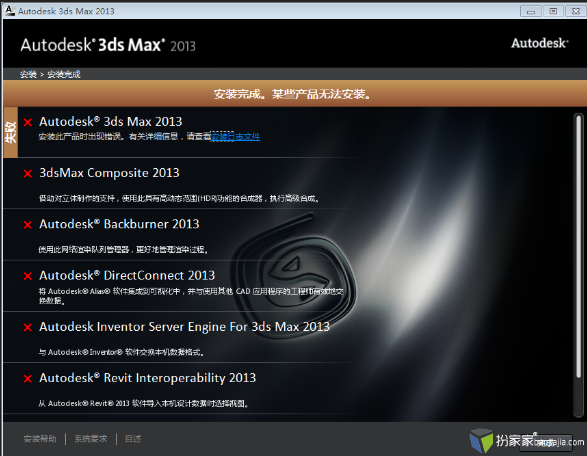Click the failed icon next to Backburner 2013
This screenshot has height=456, width=587.
pos(28,225)
